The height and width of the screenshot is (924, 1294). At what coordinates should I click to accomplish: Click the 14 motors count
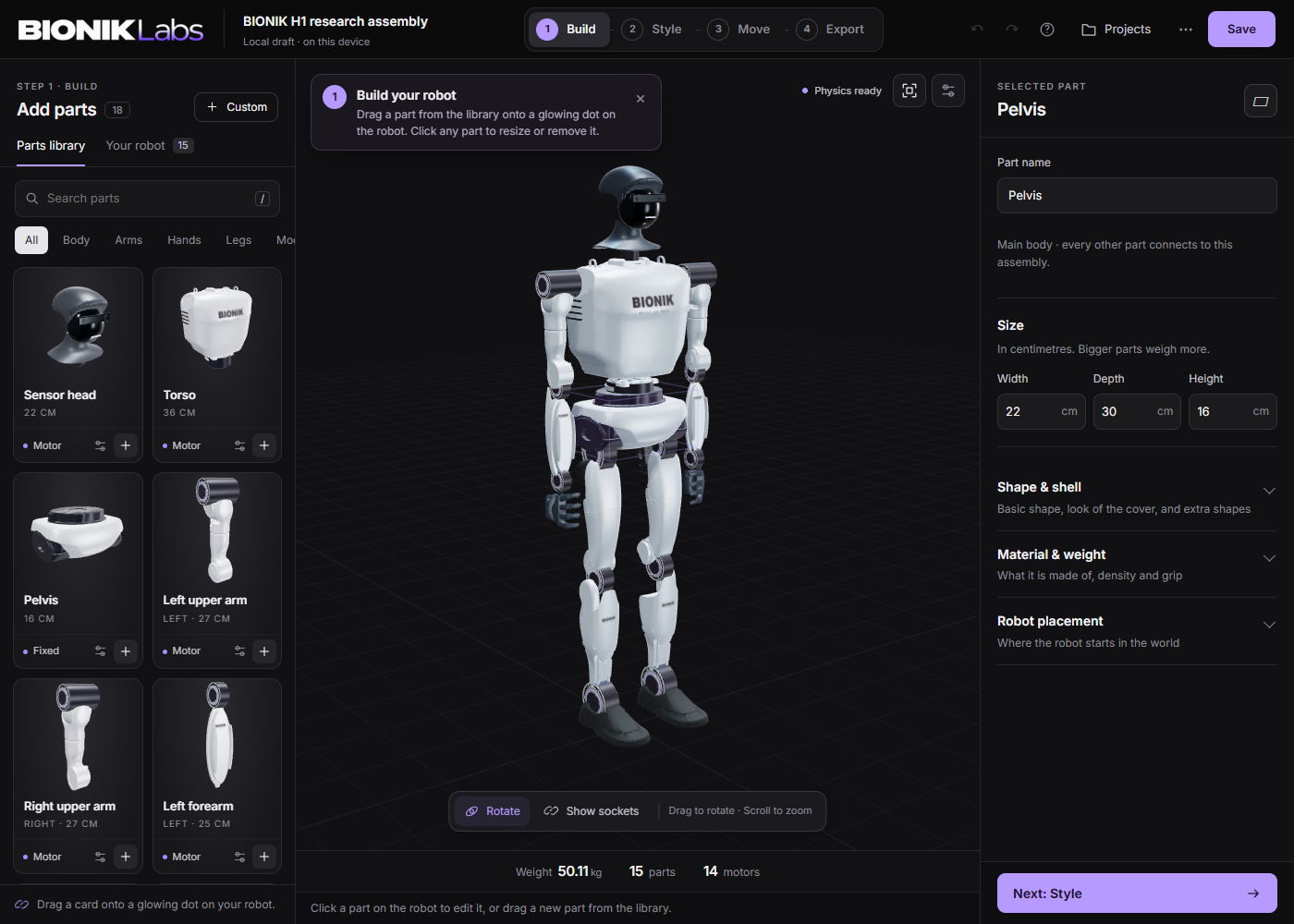click(x=731, y=871)
